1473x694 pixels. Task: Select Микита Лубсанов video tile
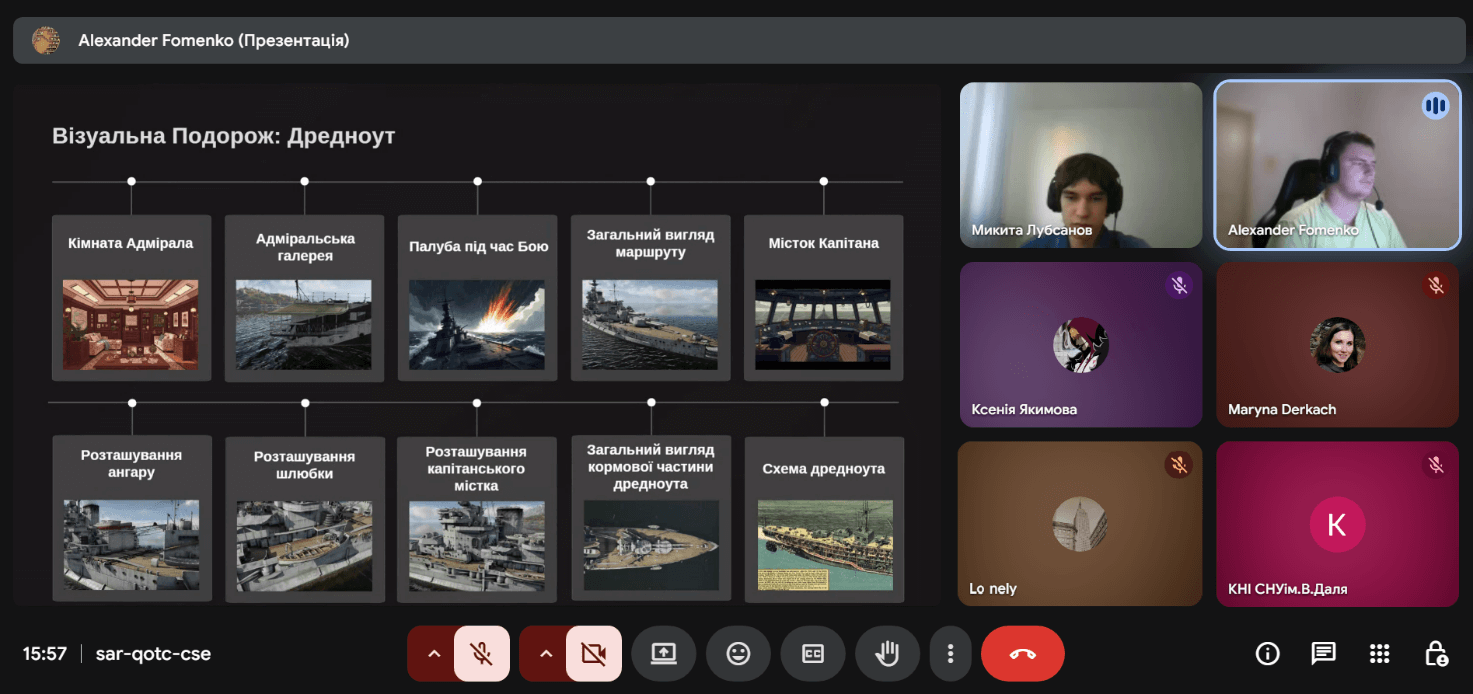click(1080, 165)
